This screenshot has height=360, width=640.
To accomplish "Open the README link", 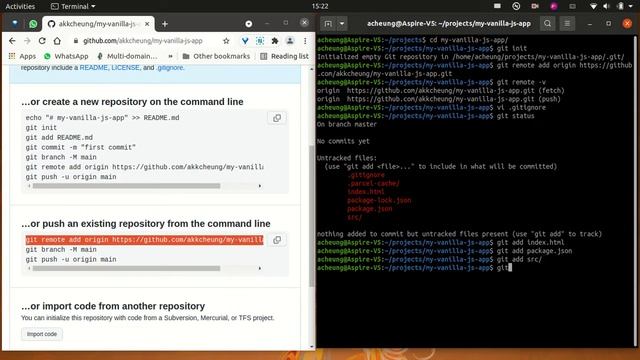I will [93, 68].
